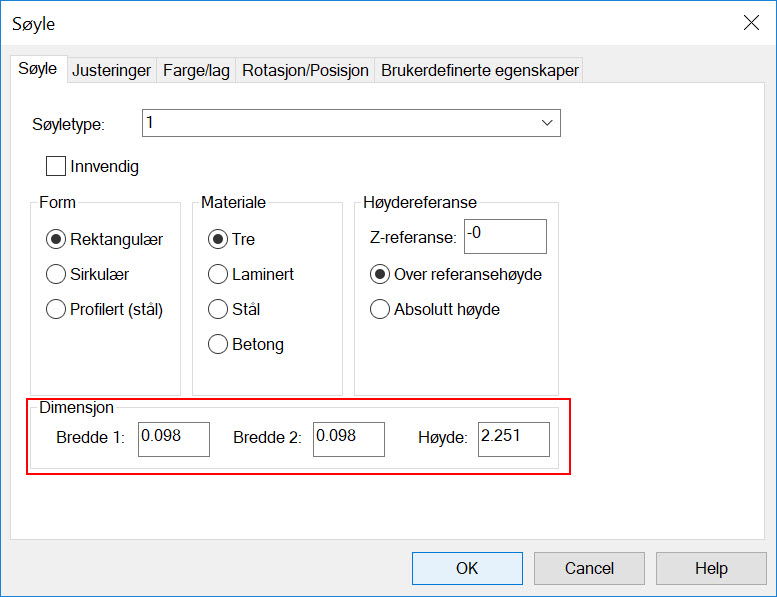
Task: Set material to Stål
Action: click(x=218, y=309)
